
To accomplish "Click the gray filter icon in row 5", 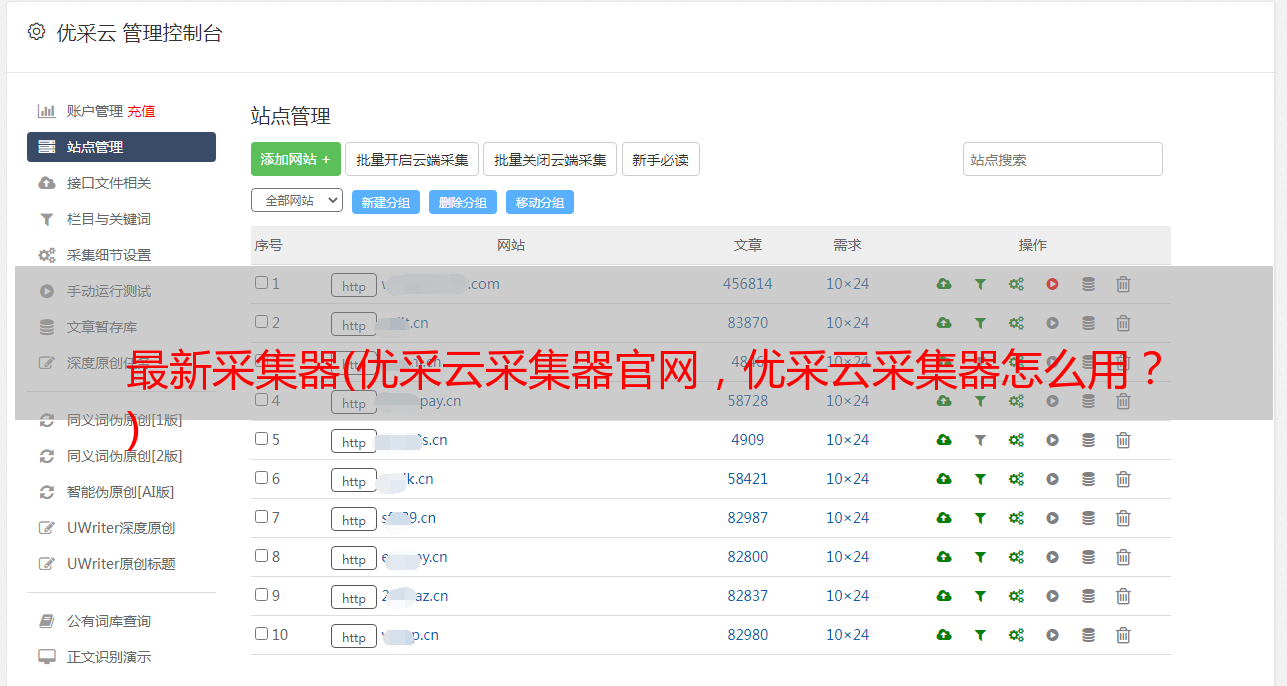I will point(980,440).
